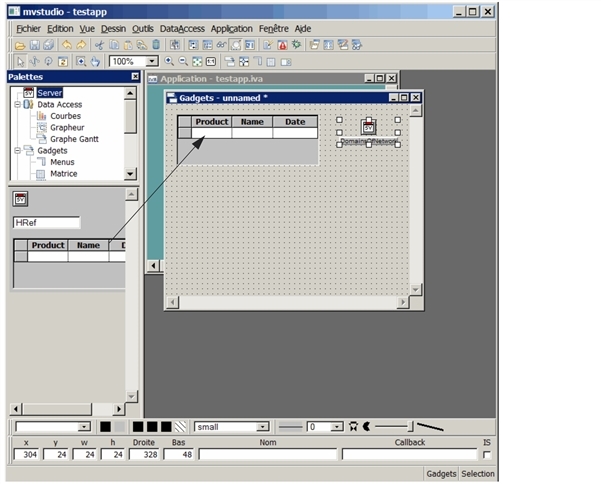Screen dimensions: 601x484
Task: Click the Undo arrow icon
Action: click(x=67, y=45)
